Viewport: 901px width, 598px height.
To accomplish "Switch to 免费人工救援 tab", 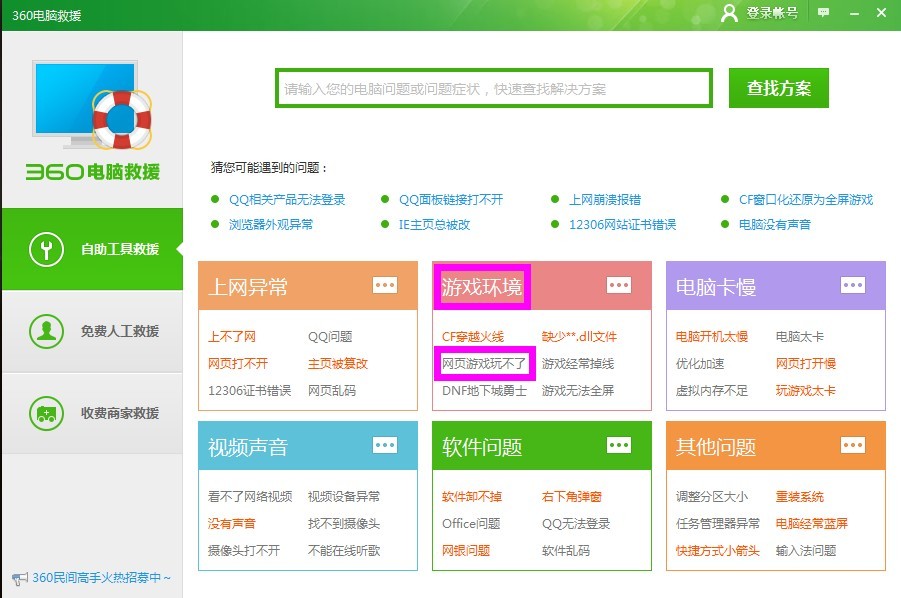I will point(93,331).
